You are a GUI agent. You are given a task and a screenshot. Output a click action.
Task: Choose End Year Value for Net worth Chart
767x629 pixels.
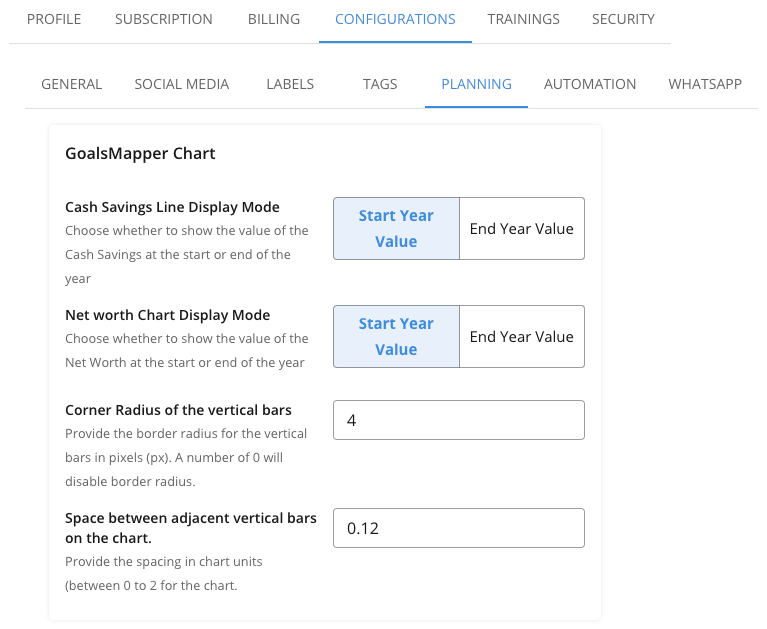coord(522,336)
